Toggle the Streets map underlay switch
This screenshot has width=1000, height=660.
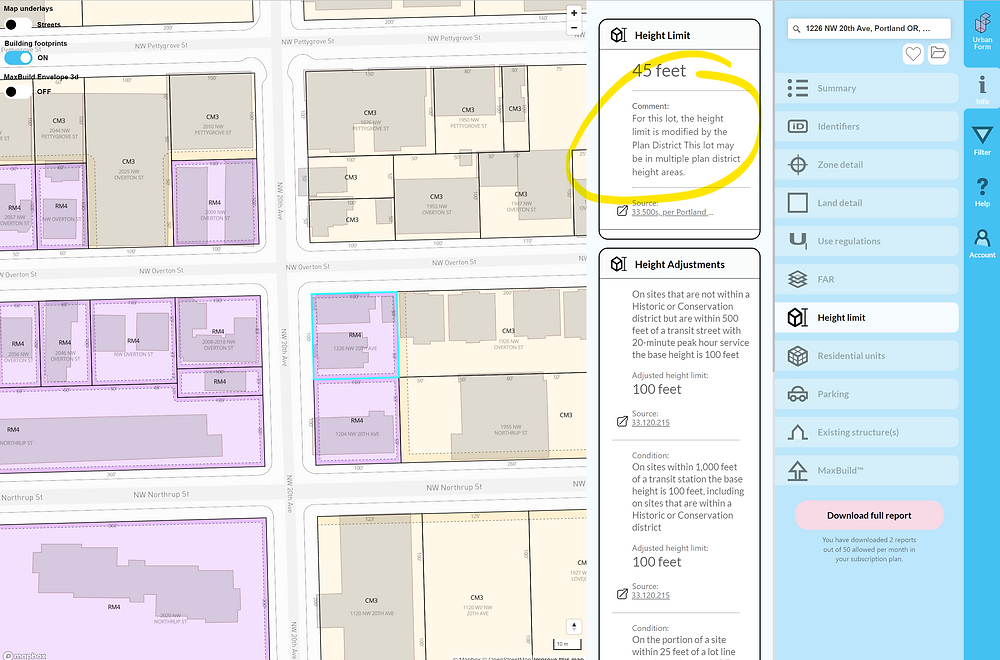coord(17,25)
